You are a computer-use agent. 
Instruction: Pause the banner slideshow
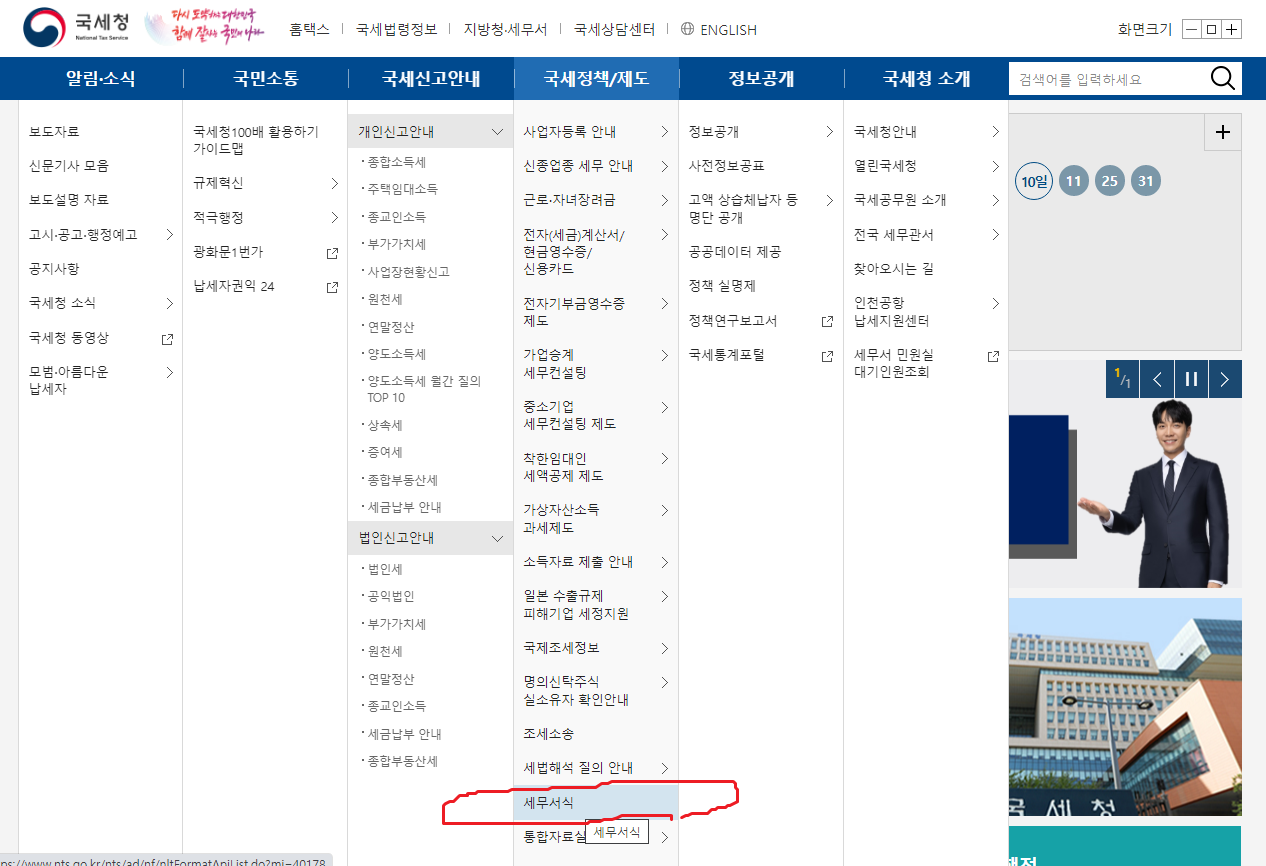point(1192,378)
